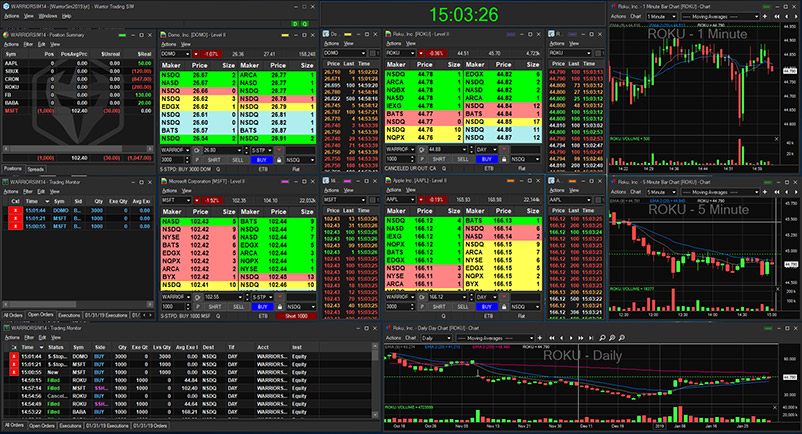Select 01/31/19 Orders tab in bottom Trading Monitor
The image size is (802, 434).
150,425
